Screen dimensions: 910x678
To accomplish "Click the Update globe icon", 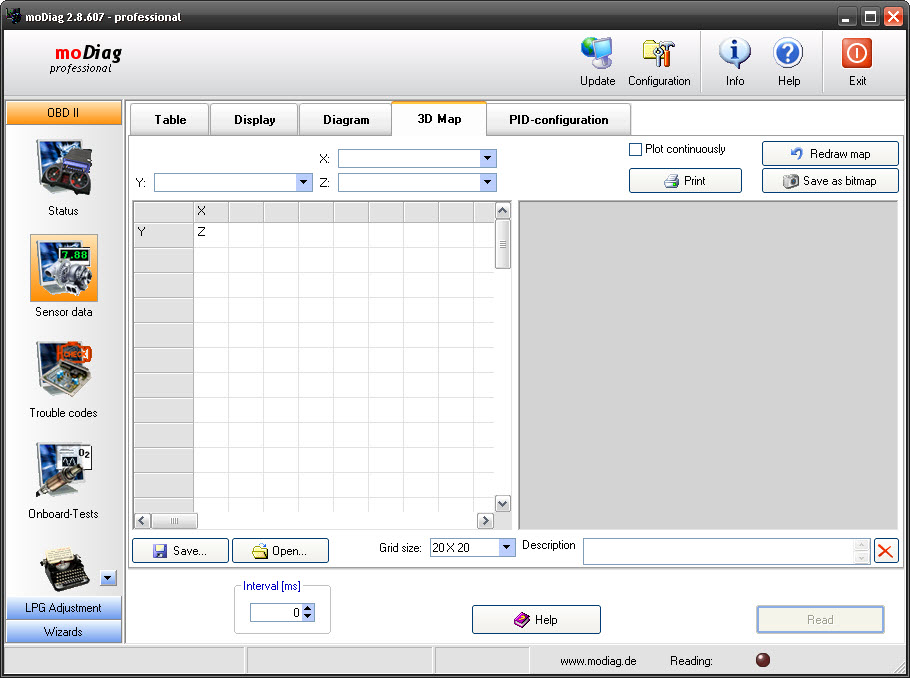I will (597, 54).
